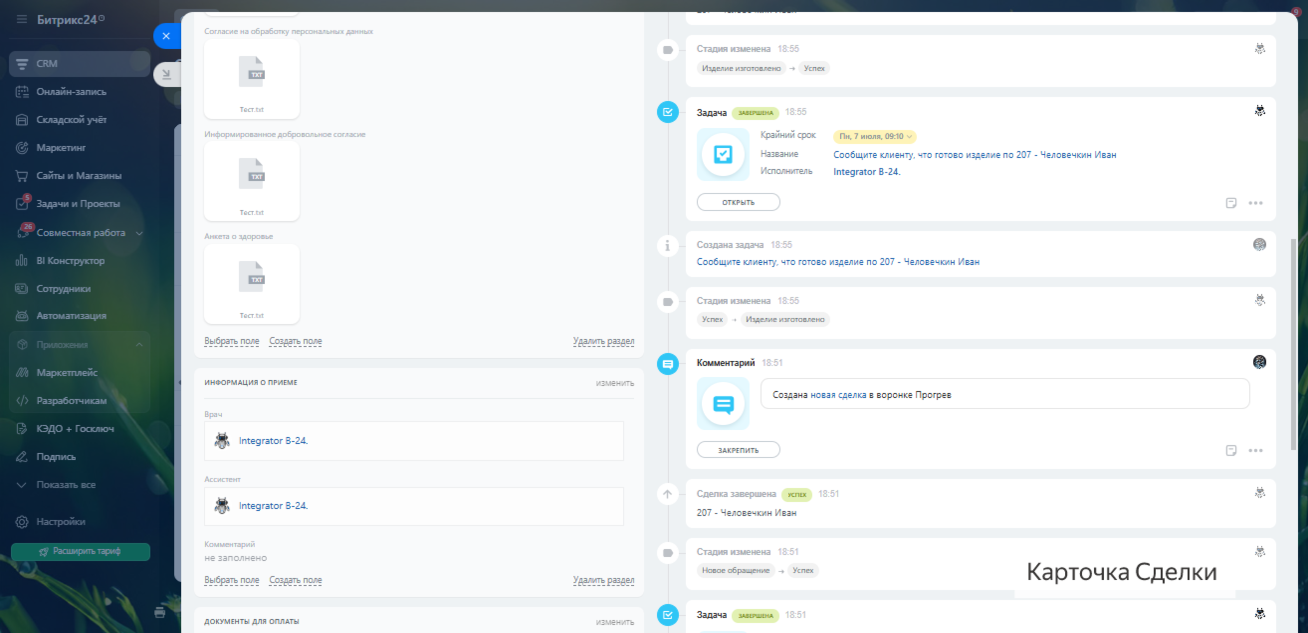Click Выбрать поле below Анкета о здоровье
1308x633 pixels.
click(x=231, y=341)
